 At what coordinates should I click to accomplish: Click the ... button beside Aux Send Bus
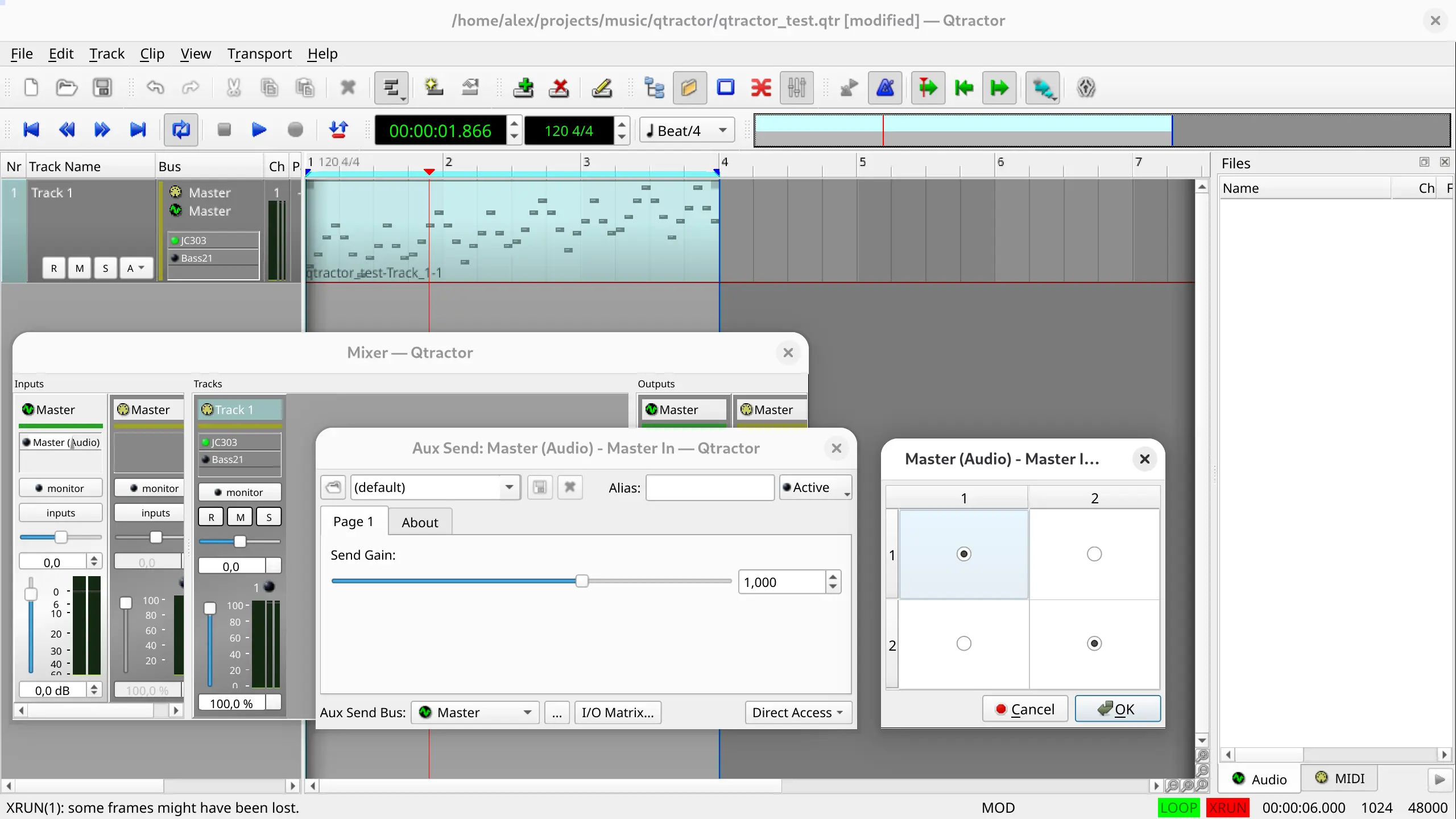(x=557, y=712)
